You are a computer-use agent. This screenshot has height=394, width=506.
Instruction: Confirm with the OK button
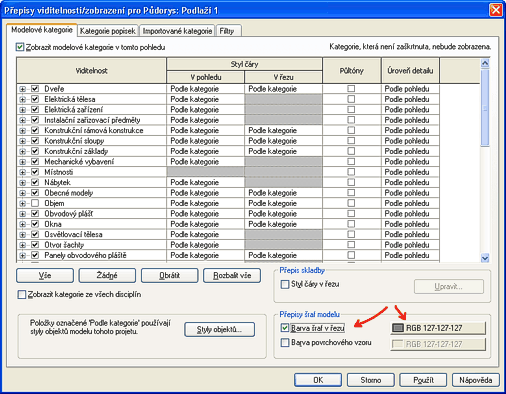coord(318,380)
